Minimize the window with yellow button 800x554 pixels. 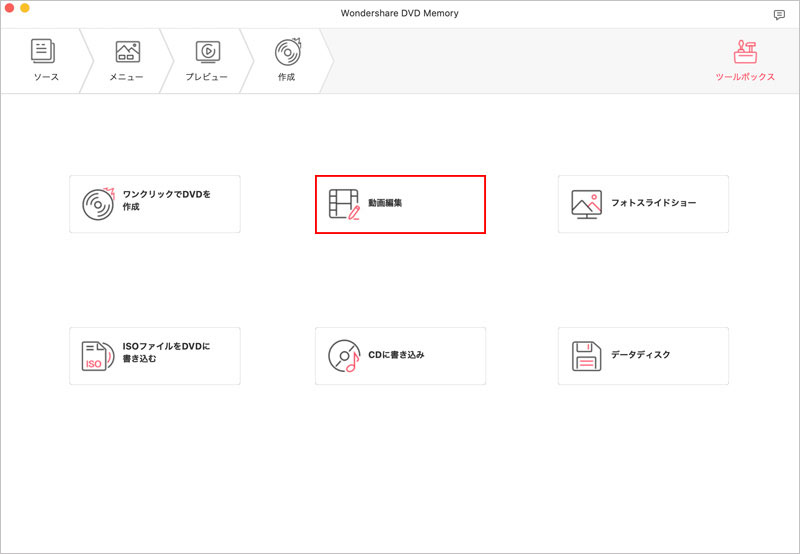pos(24,8)
